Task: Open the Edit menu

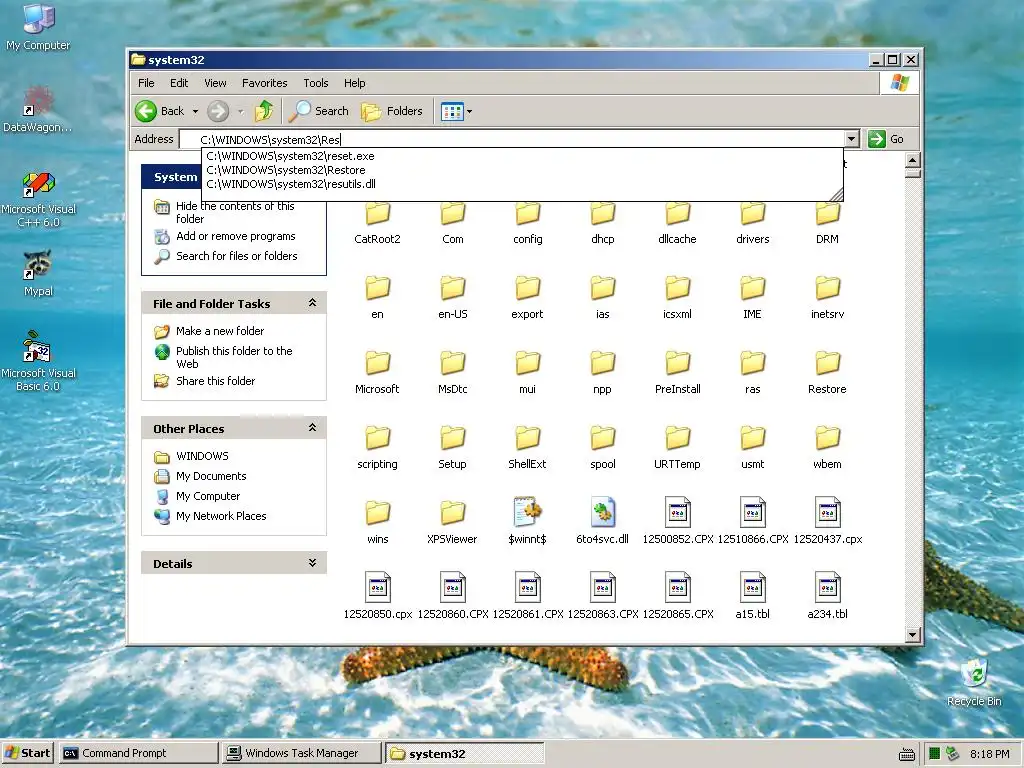Action: [x=179, y=83]
